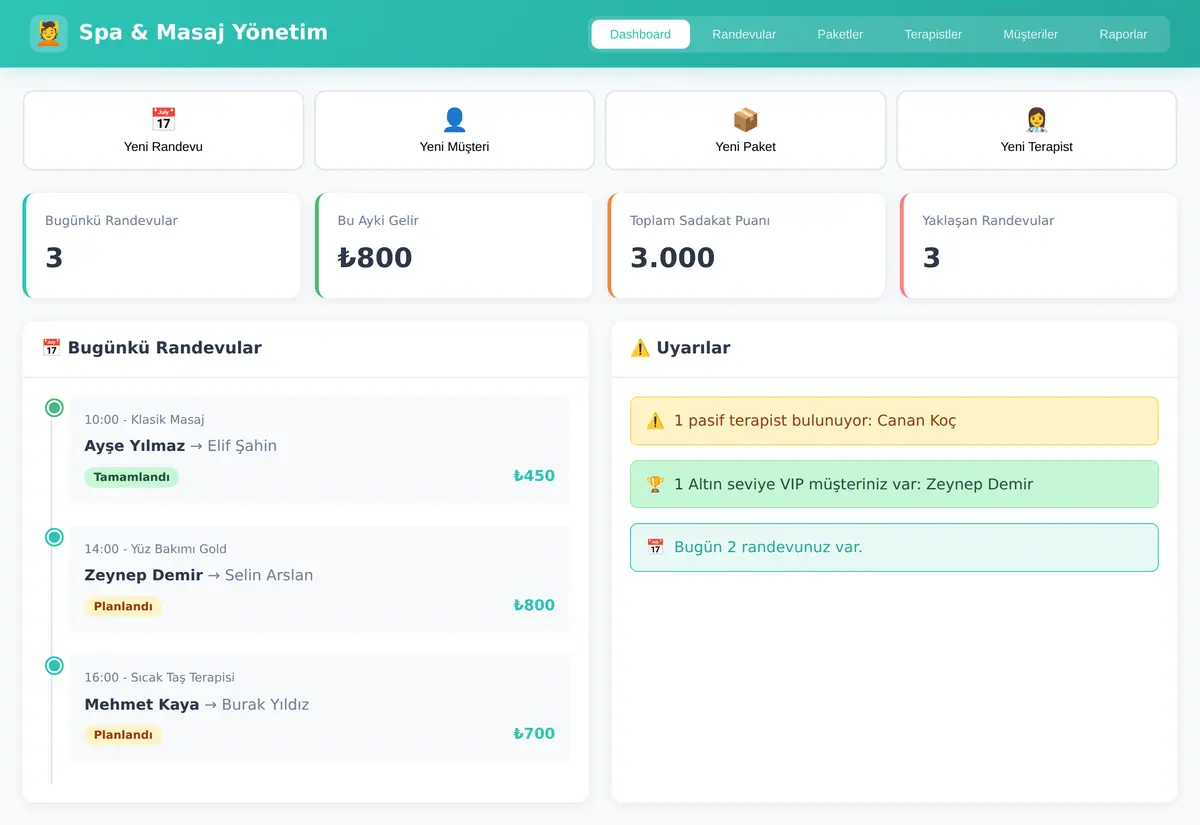Click trophy icon in Altın VIP alert

tap(655, 484)
